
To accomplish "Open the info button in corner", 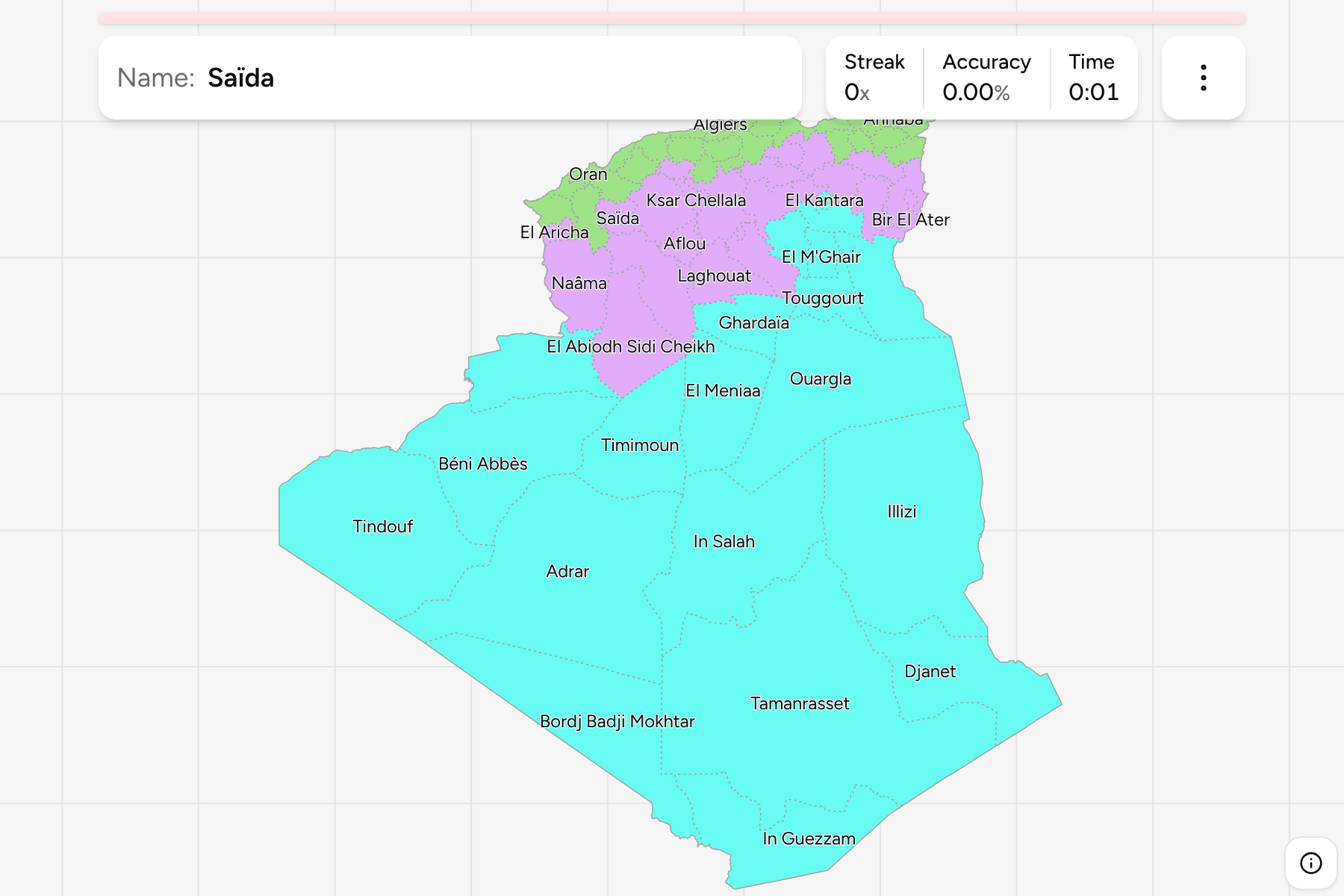I will point(1310,863).
